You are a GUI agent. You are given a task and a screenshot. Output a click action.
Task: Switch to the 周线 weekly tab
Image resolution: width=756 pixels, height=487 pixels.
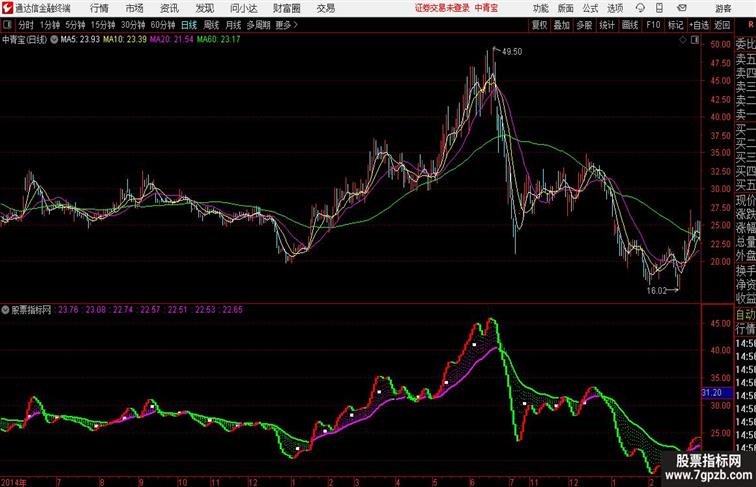pyautogui.click(x=211, y=25)
